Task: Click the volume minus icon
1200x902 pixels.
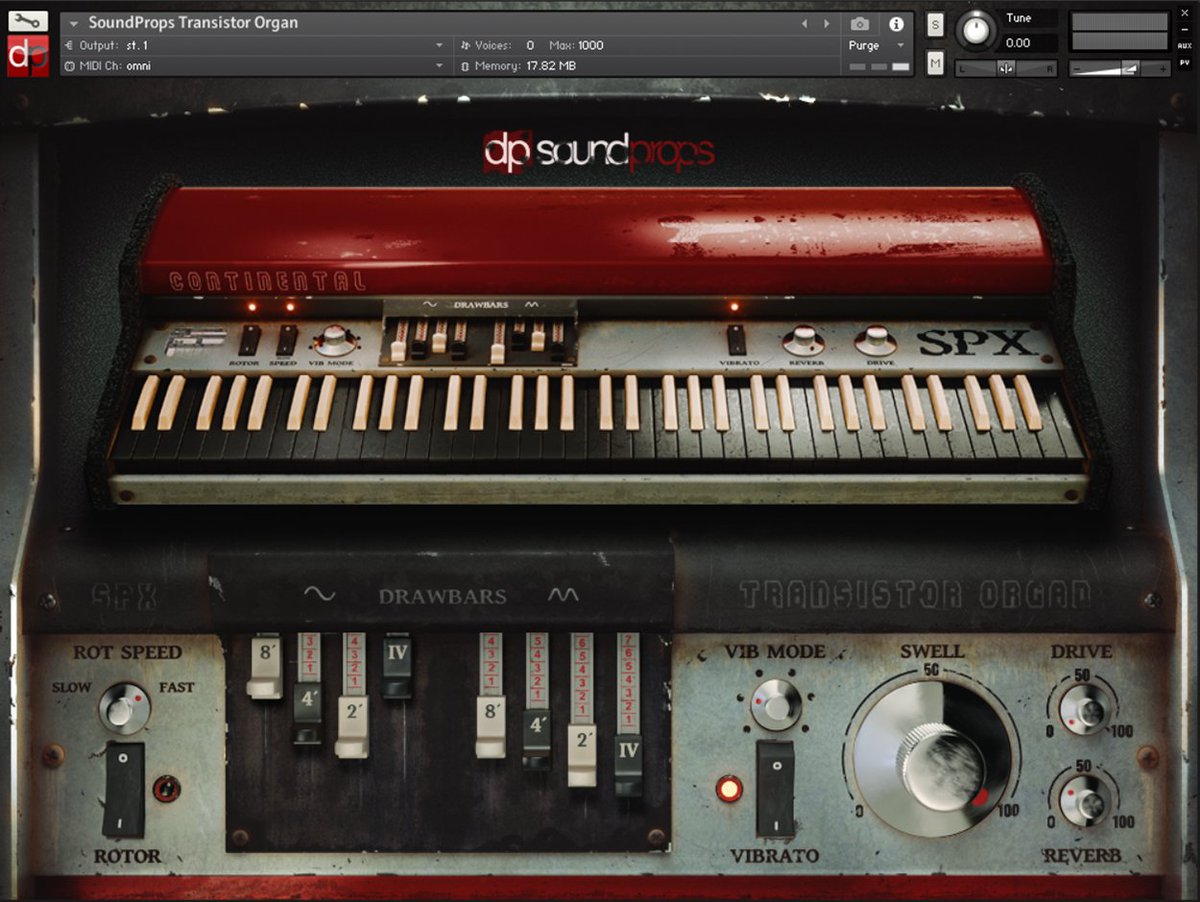Action: [1078, 69]
